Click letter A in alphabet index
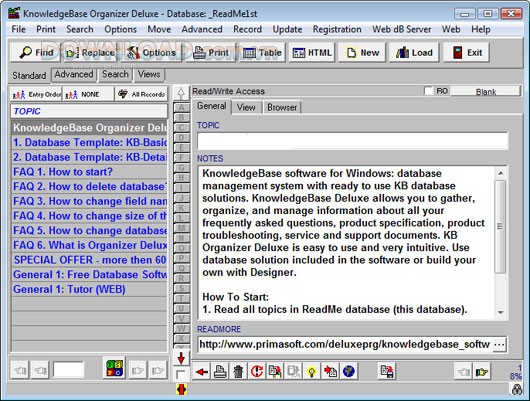This screenshot has height=401, width=530. pyautogui.click(x=181, y=108)
